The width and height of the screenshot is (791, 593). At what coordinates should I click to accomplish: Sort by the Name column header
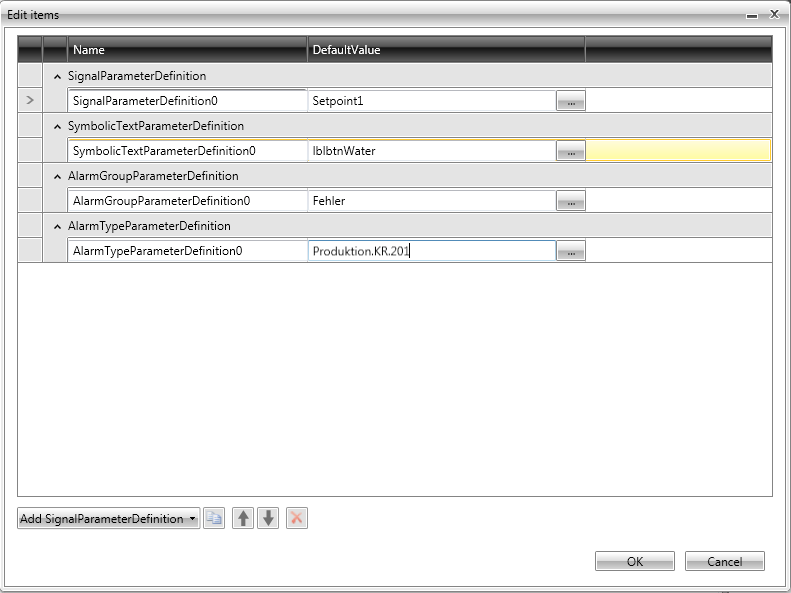click(x=187, y=50)
